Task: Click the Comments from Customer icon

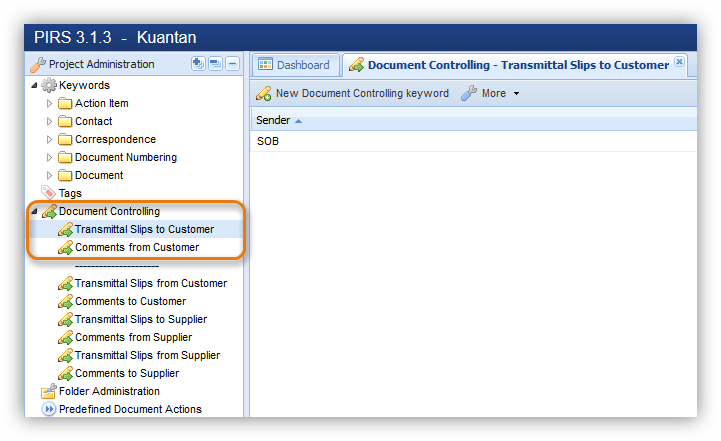Action: point(65,247)
